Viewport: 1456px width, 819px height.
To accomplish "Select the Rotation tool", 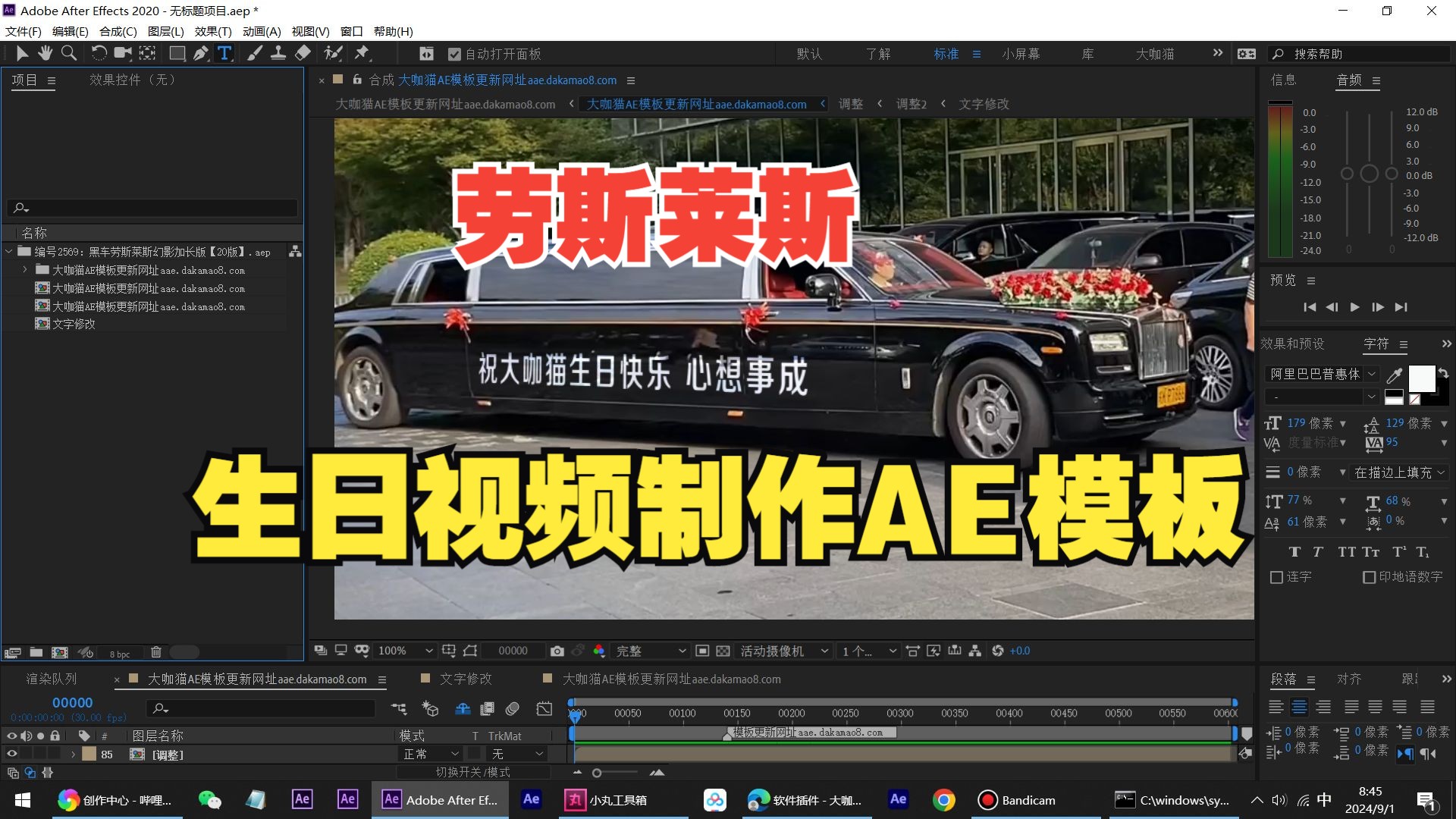I will [99, 53].
